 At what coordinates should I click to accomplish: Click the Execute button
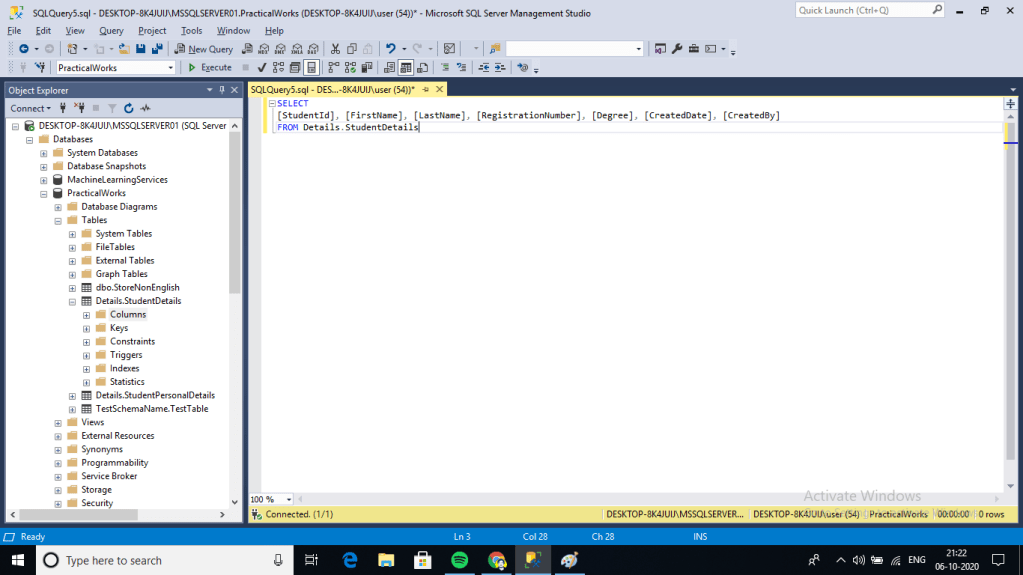click(210, 68)
